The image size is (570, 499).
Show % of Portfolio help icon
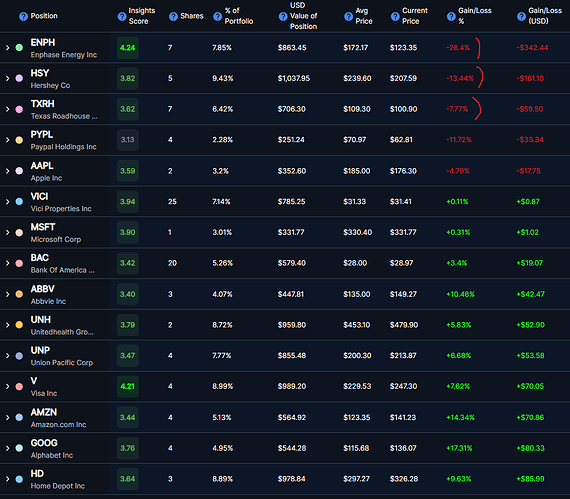tap(217, 16)
